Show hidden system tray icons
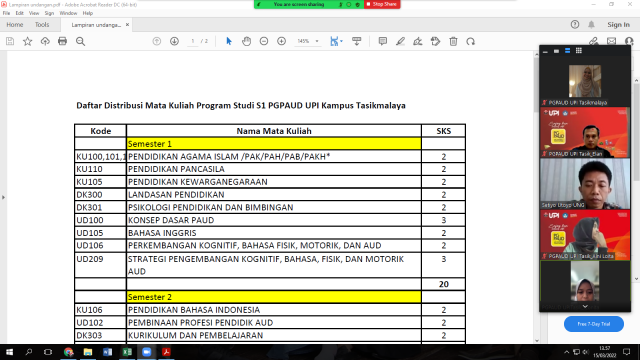 point(567,352)
